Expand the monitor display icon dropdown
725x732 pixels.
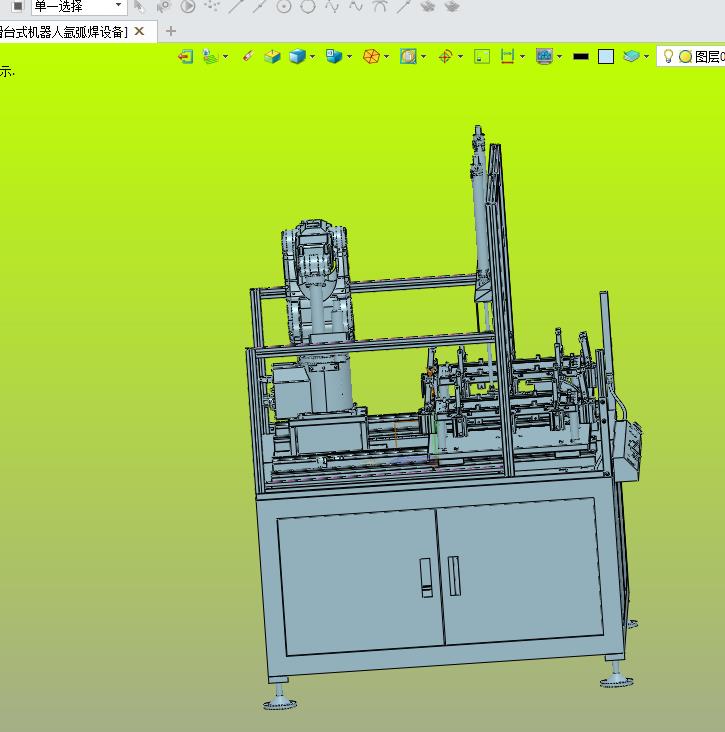pyautogui.click(x=559, y=57)
